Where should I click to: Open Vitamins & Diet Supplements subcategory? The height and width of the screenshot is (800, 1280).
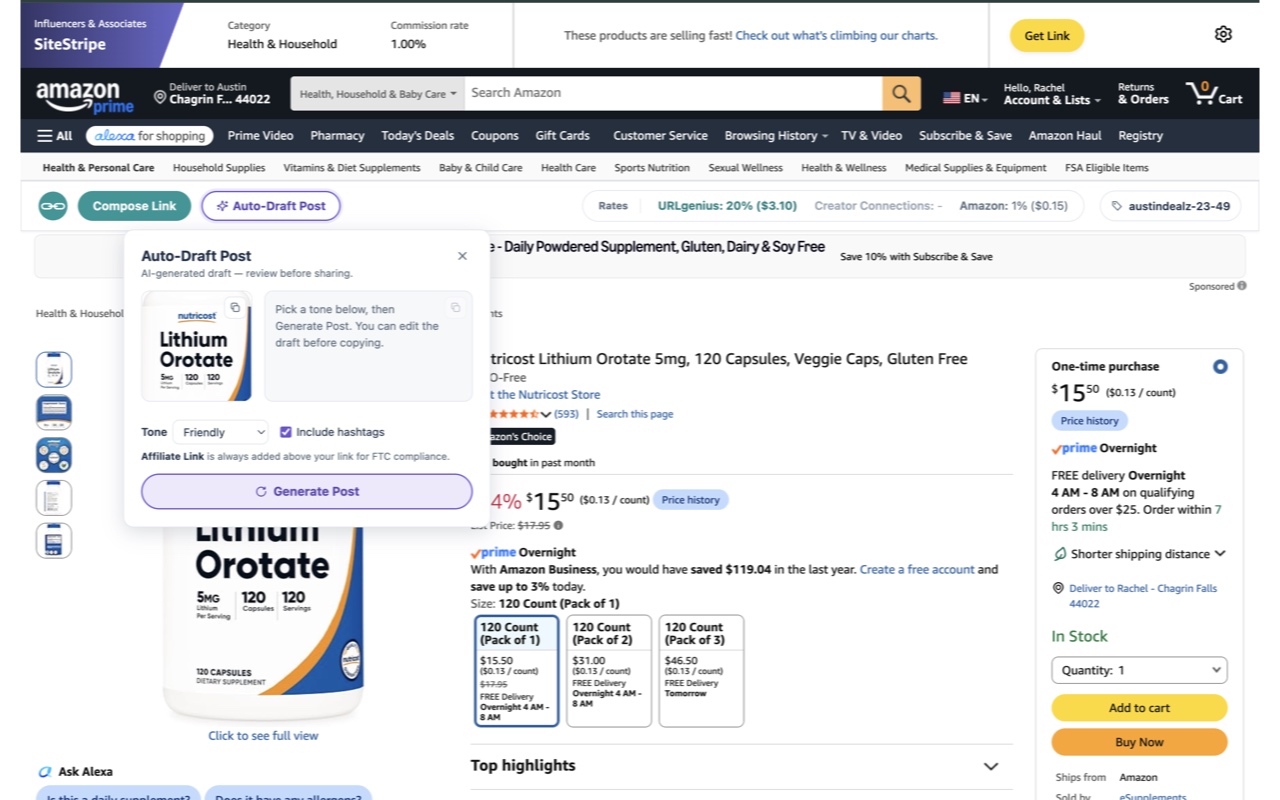point(352,168)
